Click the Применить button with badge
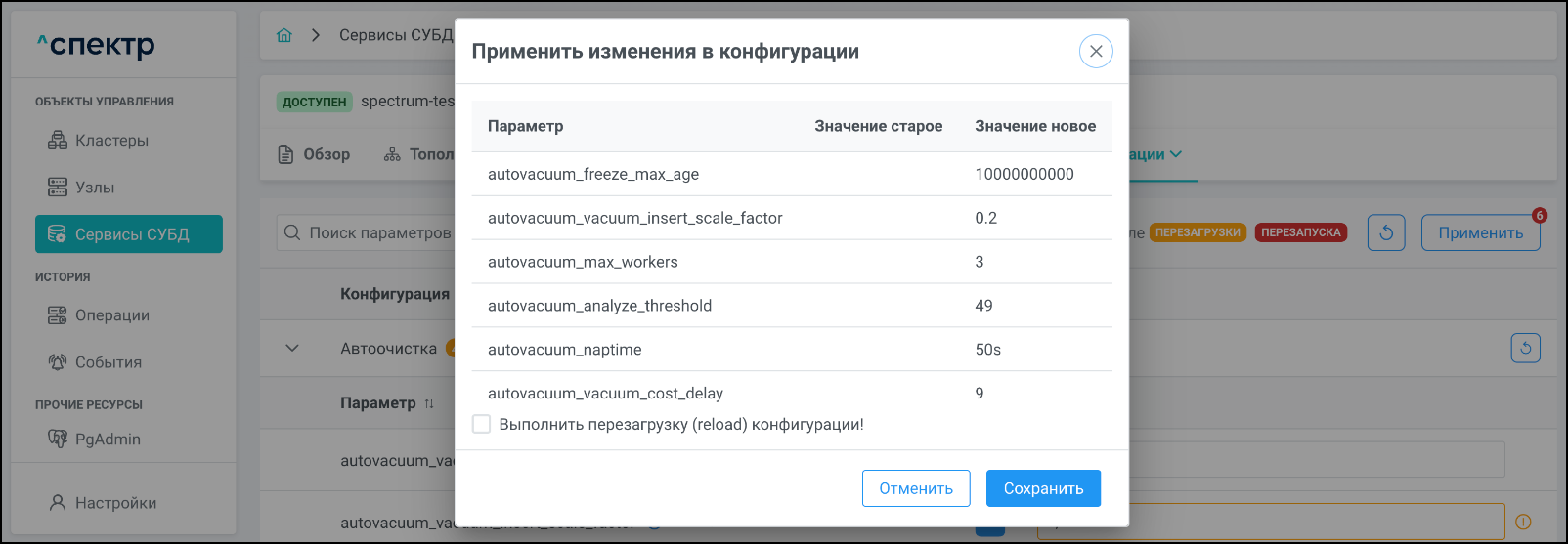 click(x=1480, y=232)
